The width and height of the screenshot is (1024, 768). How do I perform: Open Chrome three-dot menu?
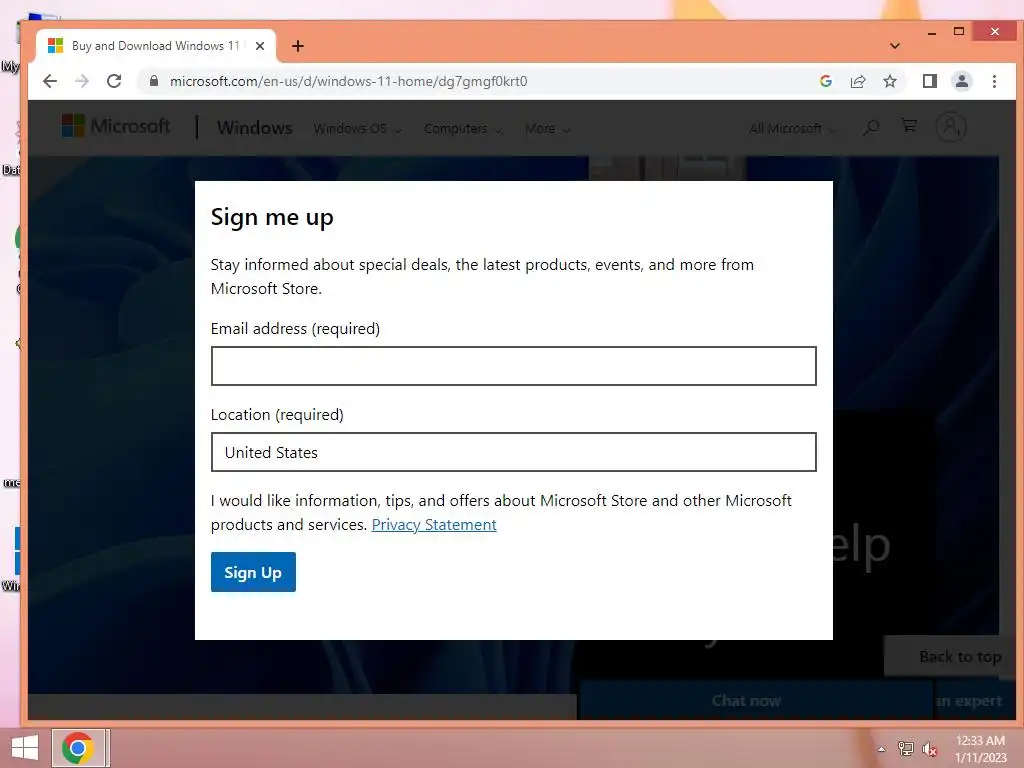(994, 81)
